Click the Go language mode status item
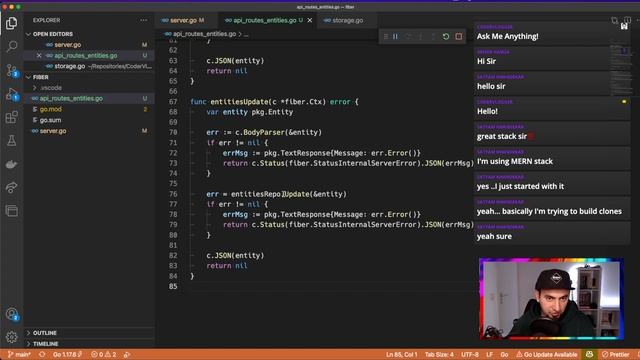This screenshot has width=640, height=360. point(504,354)
